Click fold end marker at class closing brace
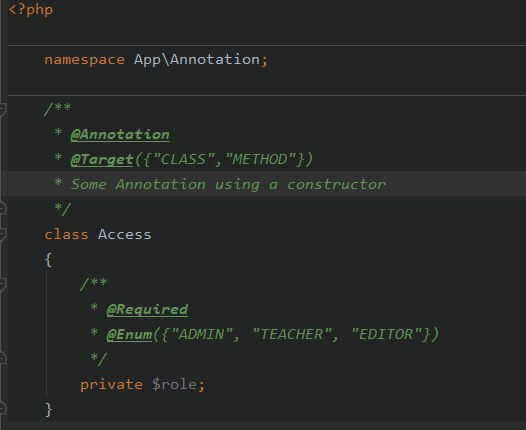Viewport: 526px width, 430px height. point(3,408)
